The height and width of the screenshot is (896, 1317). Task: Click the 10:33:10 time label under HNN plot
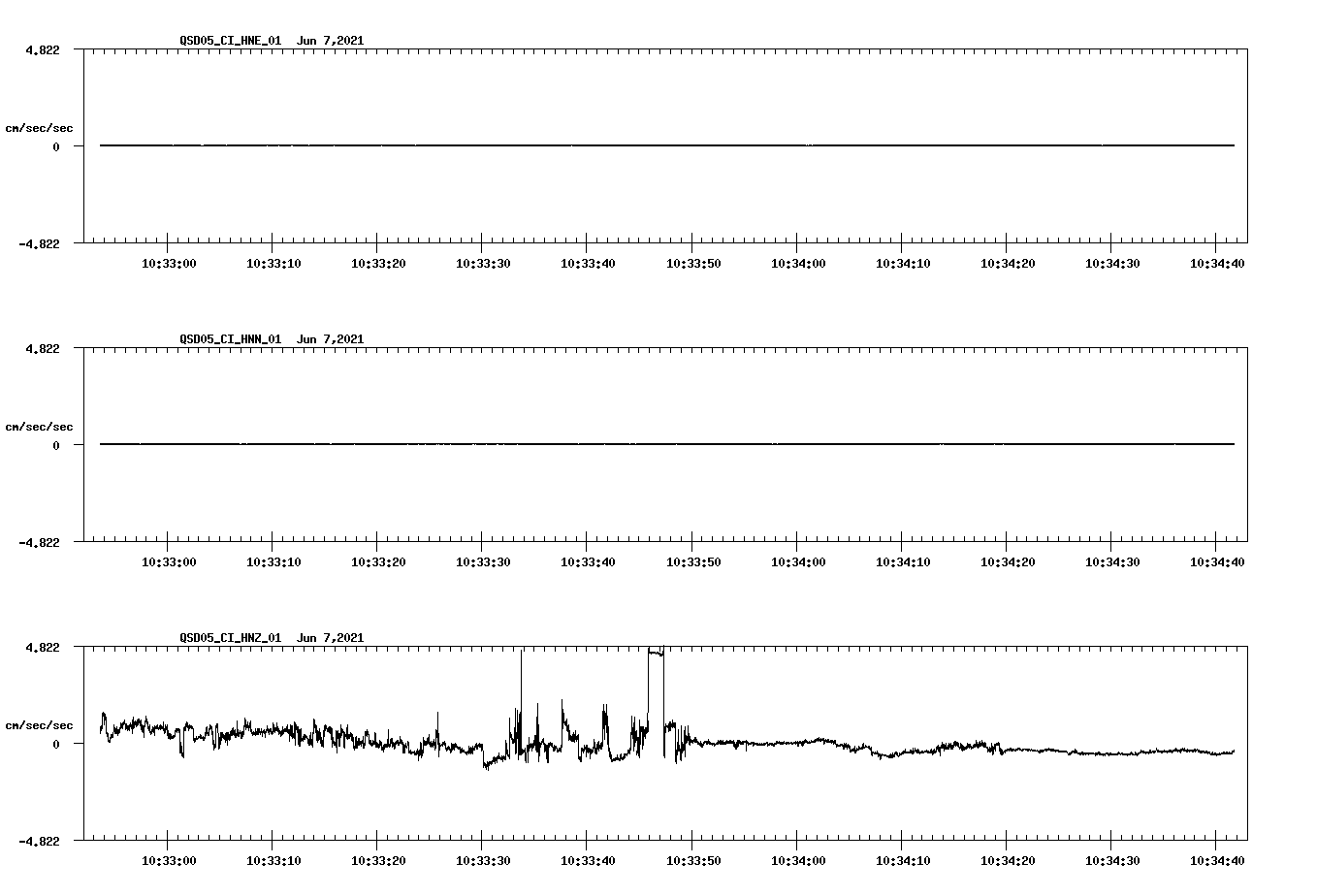coord(273,561)
